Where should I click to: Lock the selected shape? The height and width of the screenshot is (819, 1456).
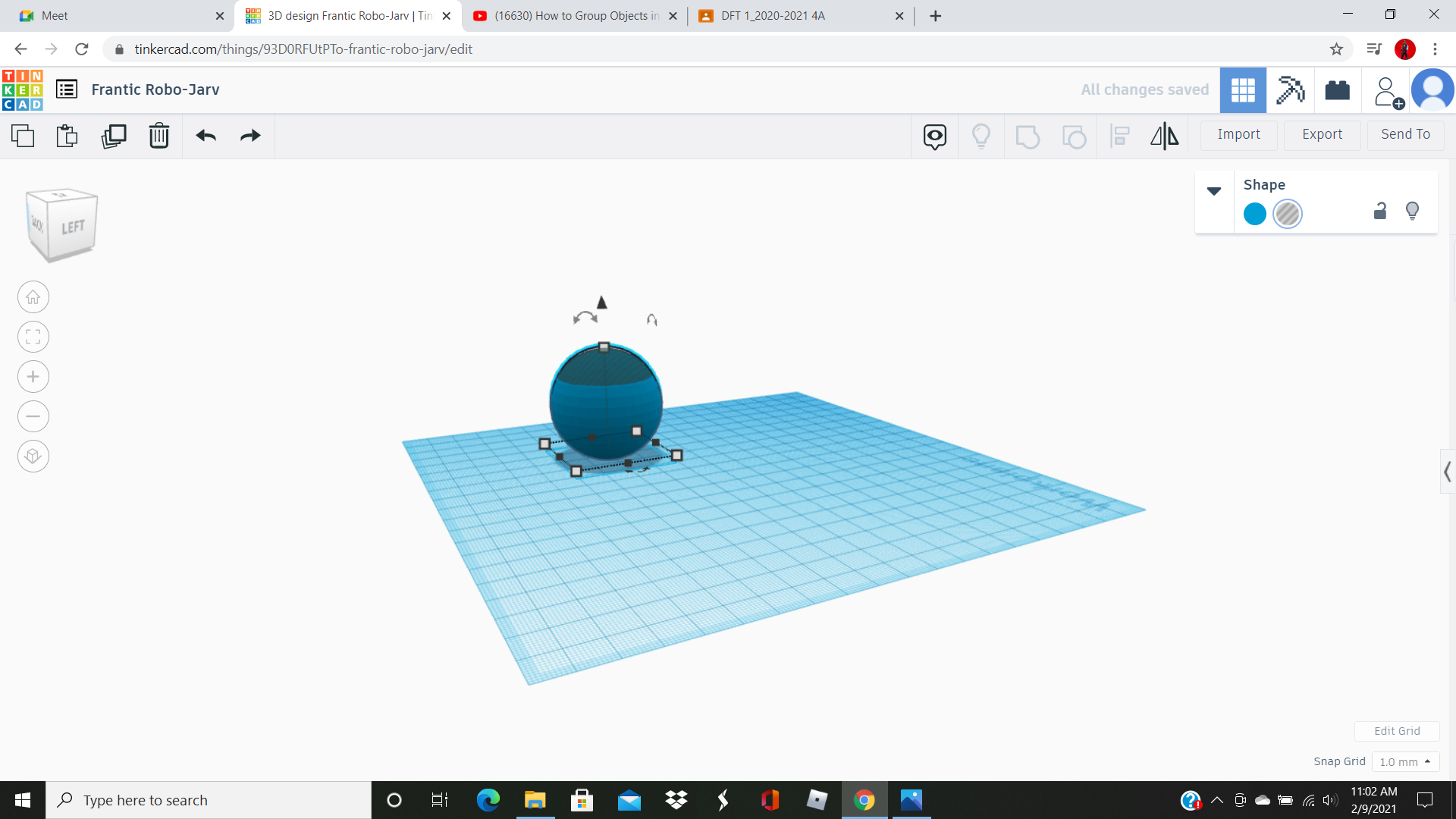coord(1379,211)
